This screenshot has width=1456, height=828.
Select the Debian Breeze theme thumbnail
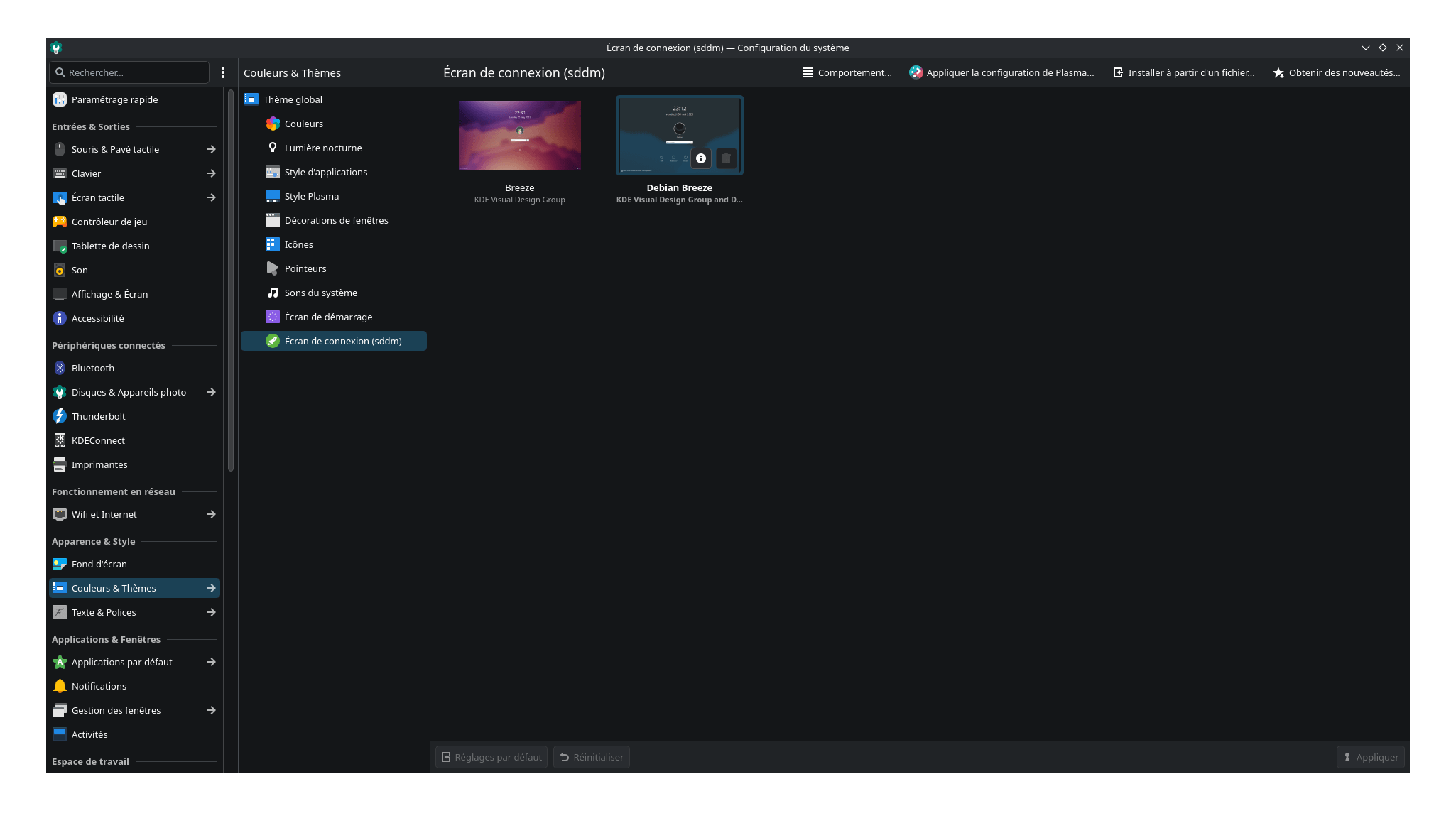(680, 135)
